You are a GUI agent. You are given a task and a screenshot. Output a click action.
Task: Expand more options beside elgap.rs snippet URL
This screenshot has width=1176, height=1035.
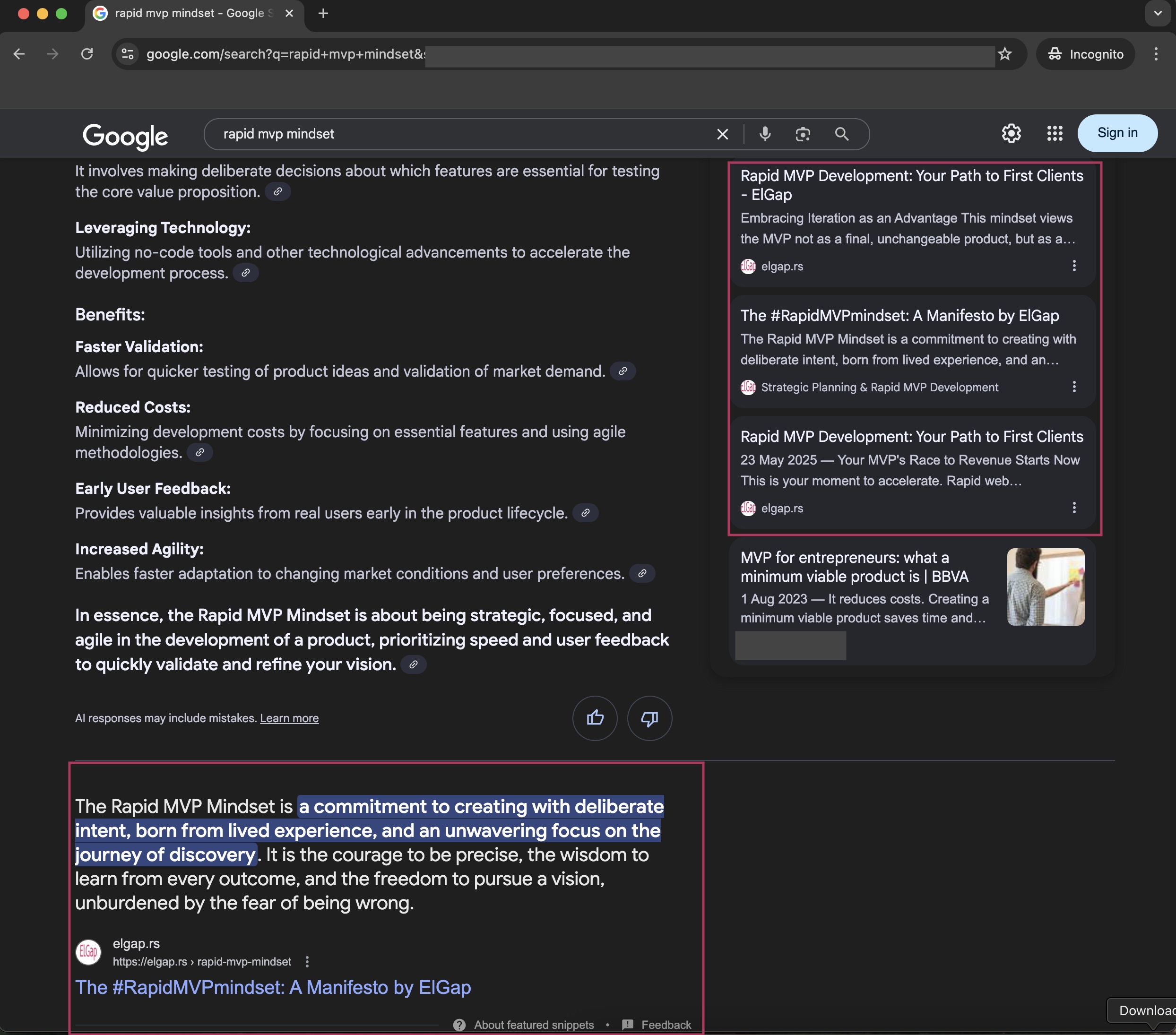tap(307, 961)
